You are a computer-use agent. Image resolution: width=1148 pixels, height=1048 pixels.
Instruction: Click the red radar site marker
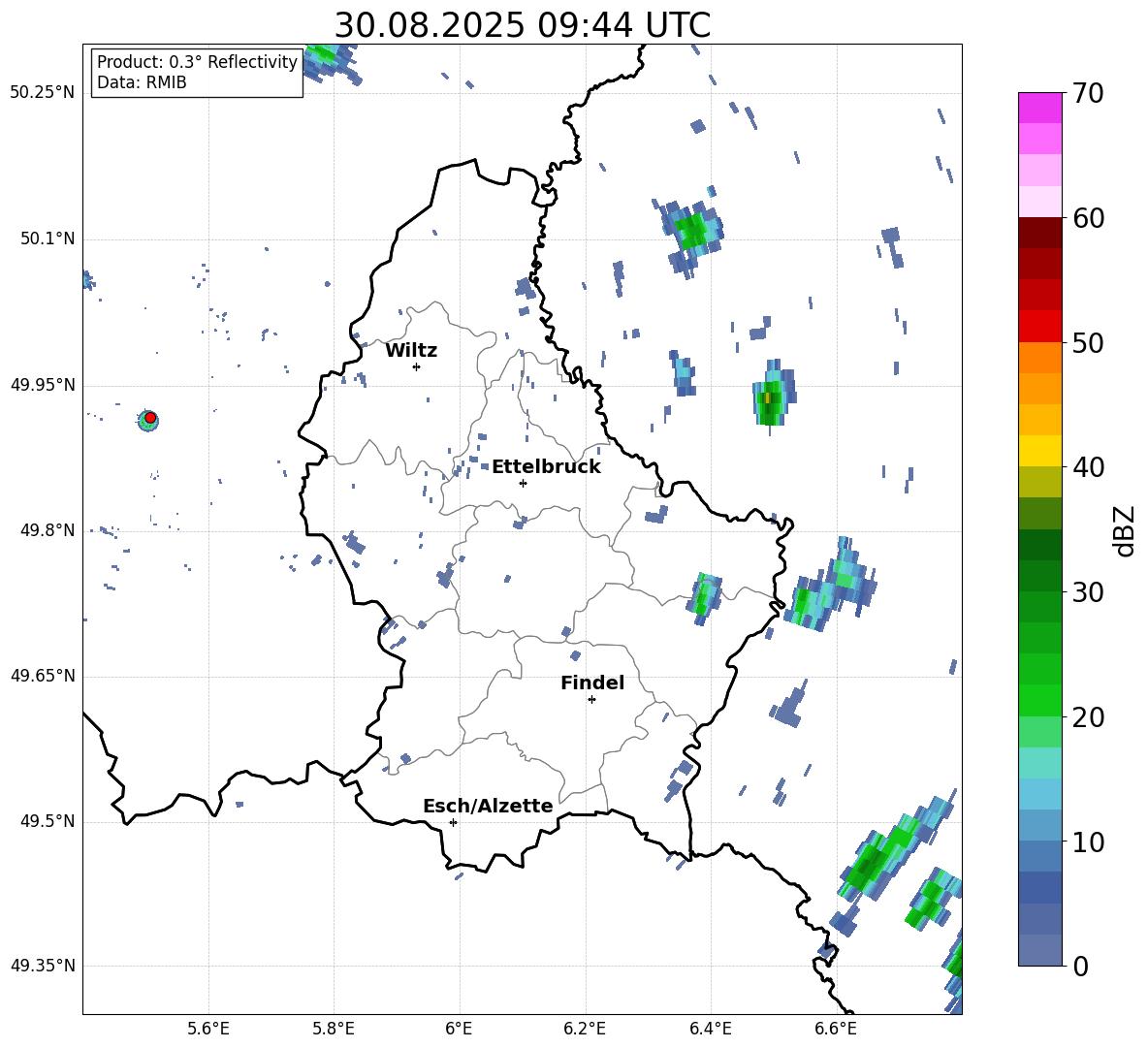(x=150, y=418)
